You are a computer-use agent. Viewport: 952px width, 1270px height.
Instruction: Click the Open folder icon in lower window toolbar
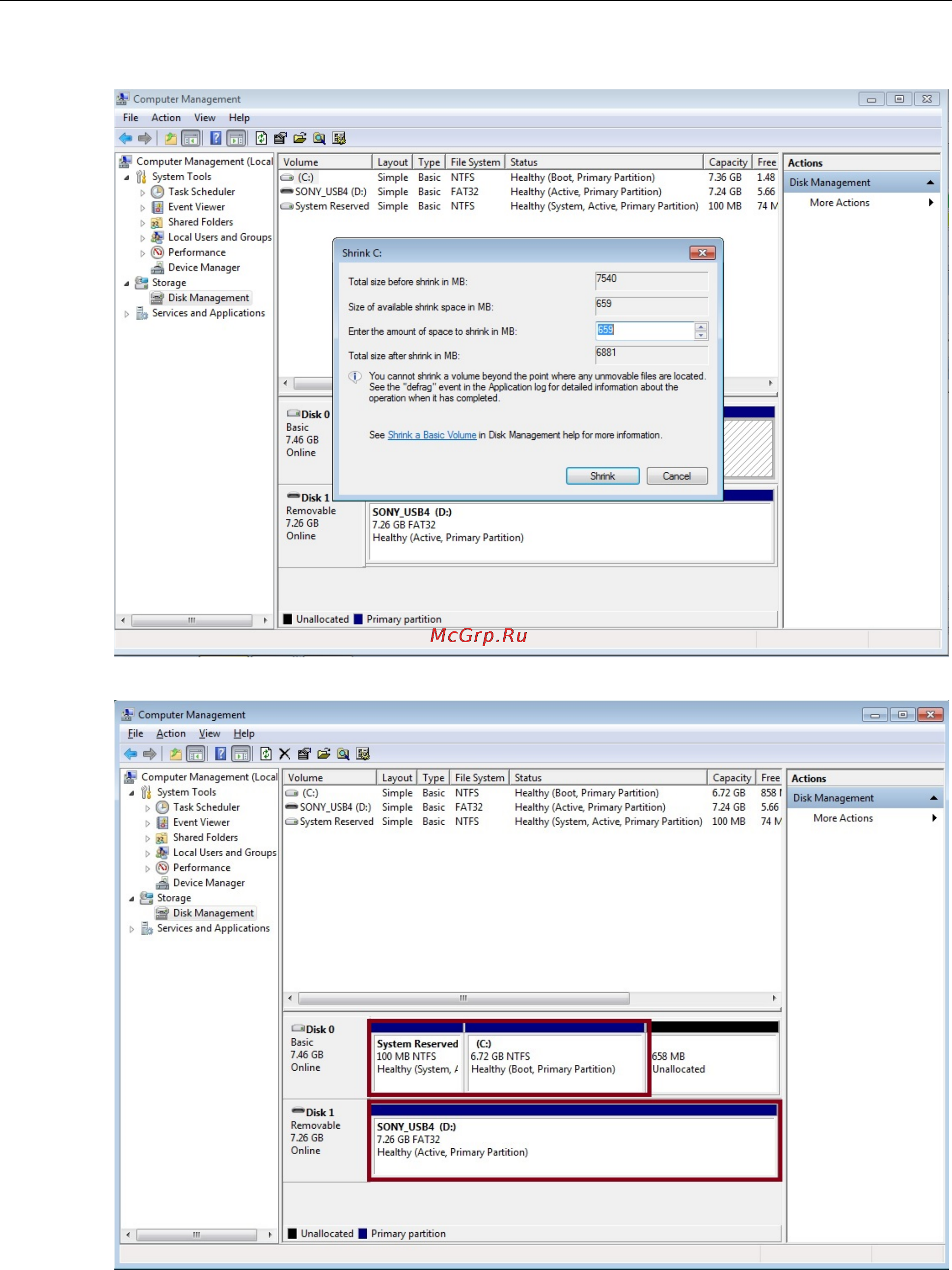(324, 754)
